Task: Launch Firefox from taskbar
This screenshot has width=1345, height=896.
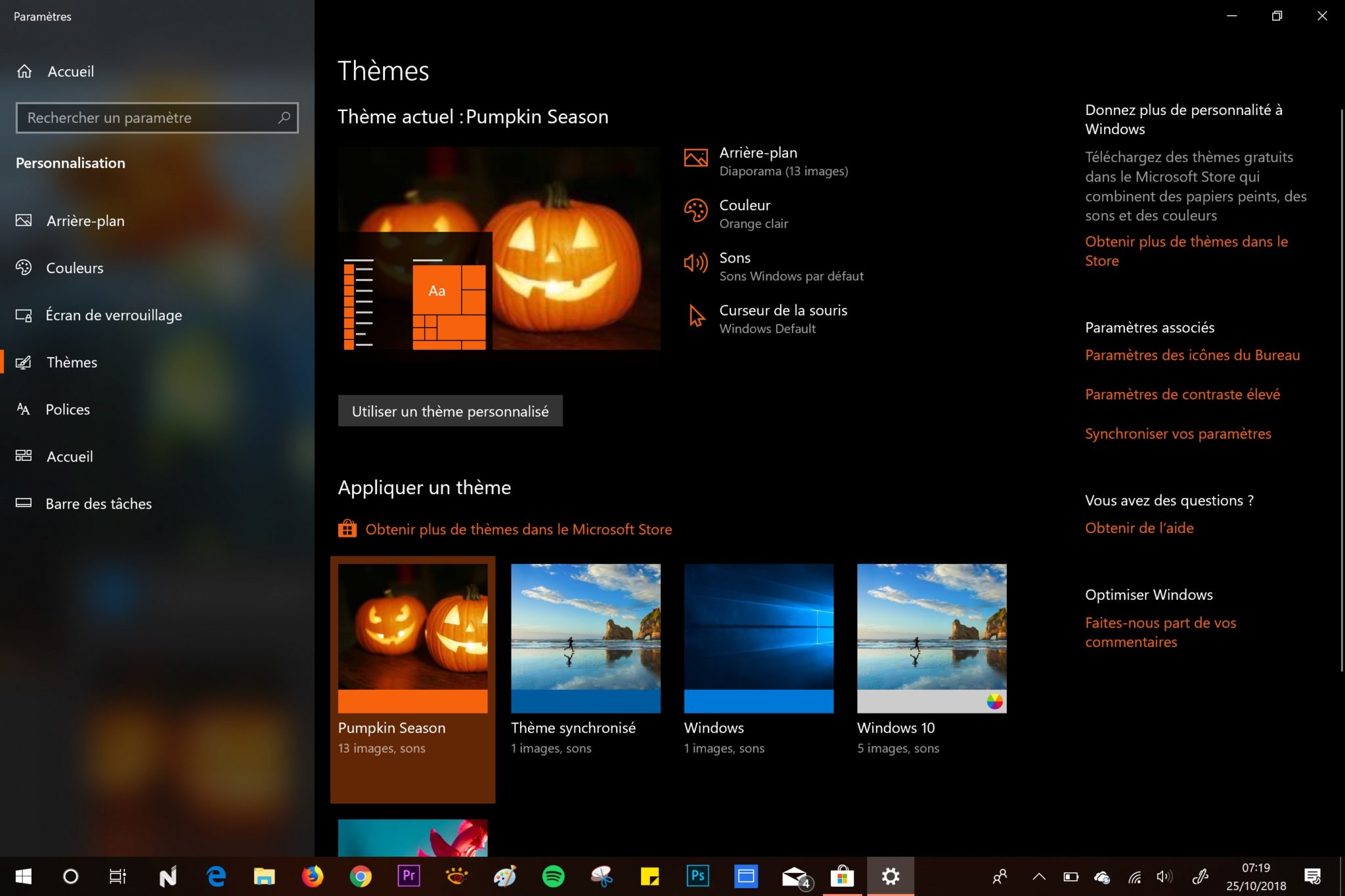Action: coord(312,876)
